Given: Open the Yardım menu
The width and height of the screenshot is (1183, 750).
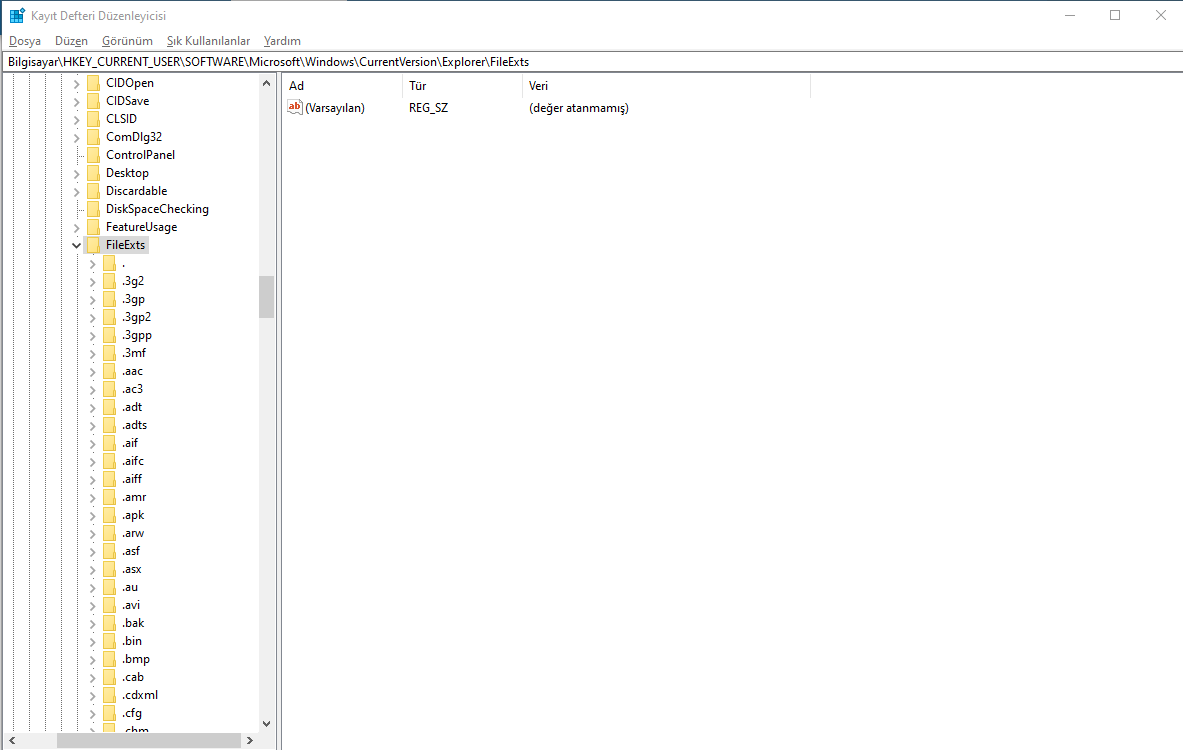Looking at the screenshot, I should click(x=282, y=41).
